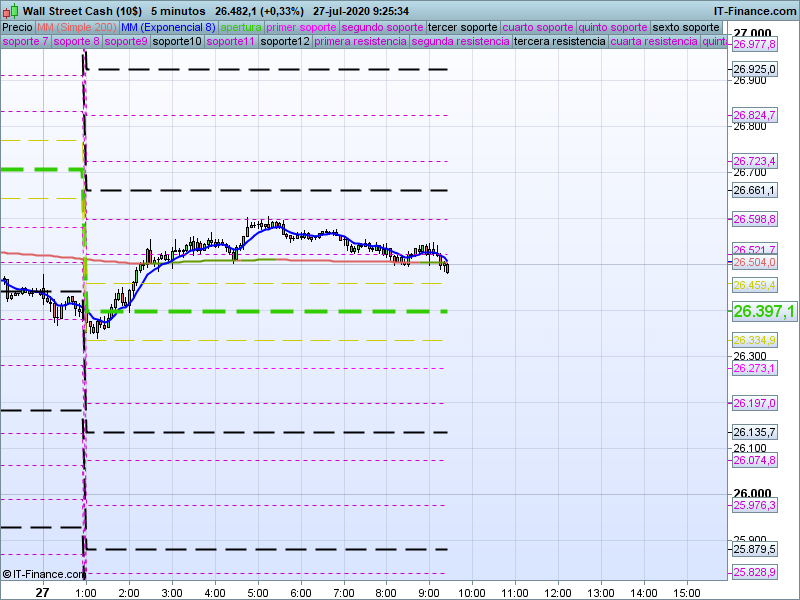Open the IT-Finance.com link at top right
The image size is (800, 600).
[x=754, y=11]
